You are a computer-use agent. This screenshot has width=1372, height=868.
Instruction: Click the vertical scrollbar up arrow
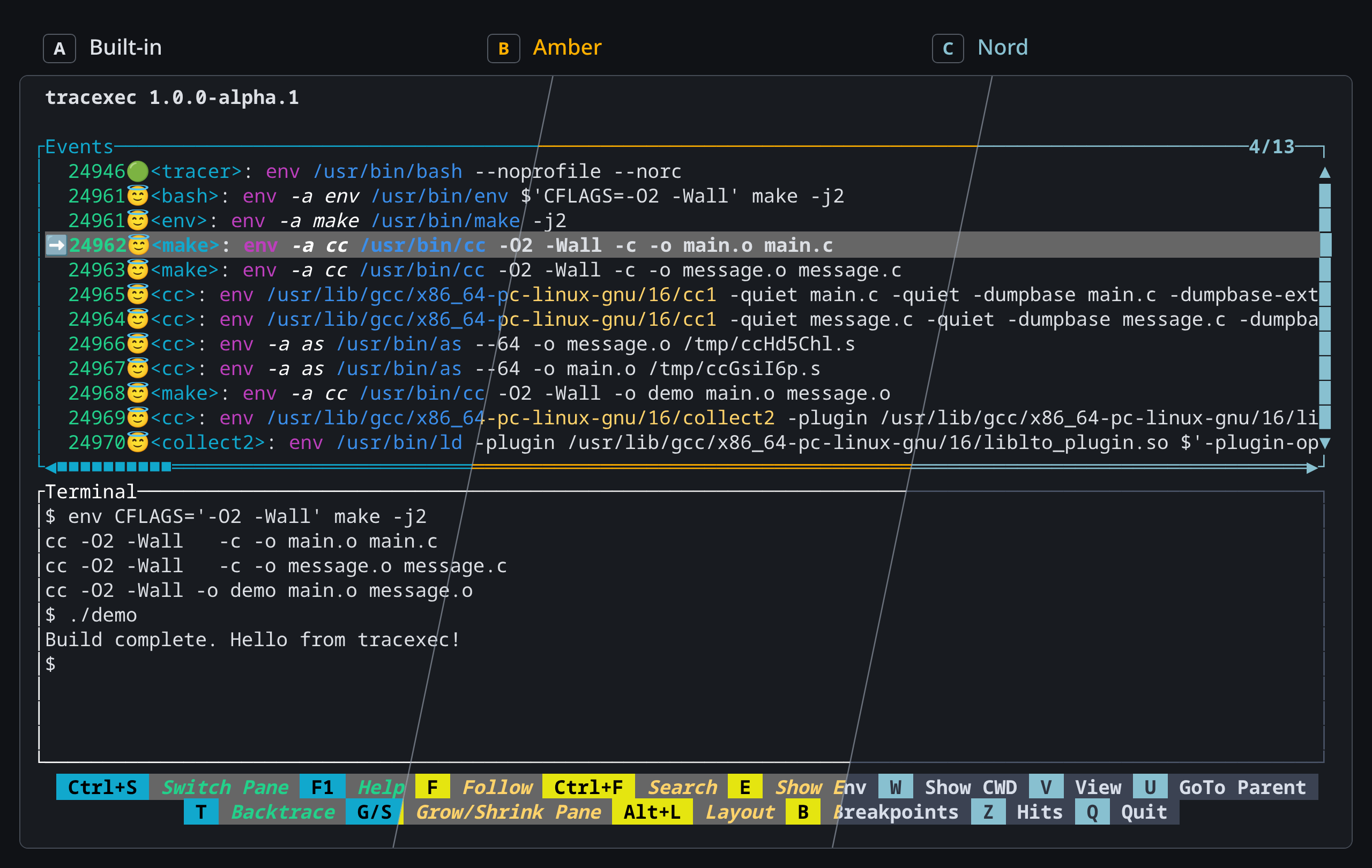(1325, 172)
